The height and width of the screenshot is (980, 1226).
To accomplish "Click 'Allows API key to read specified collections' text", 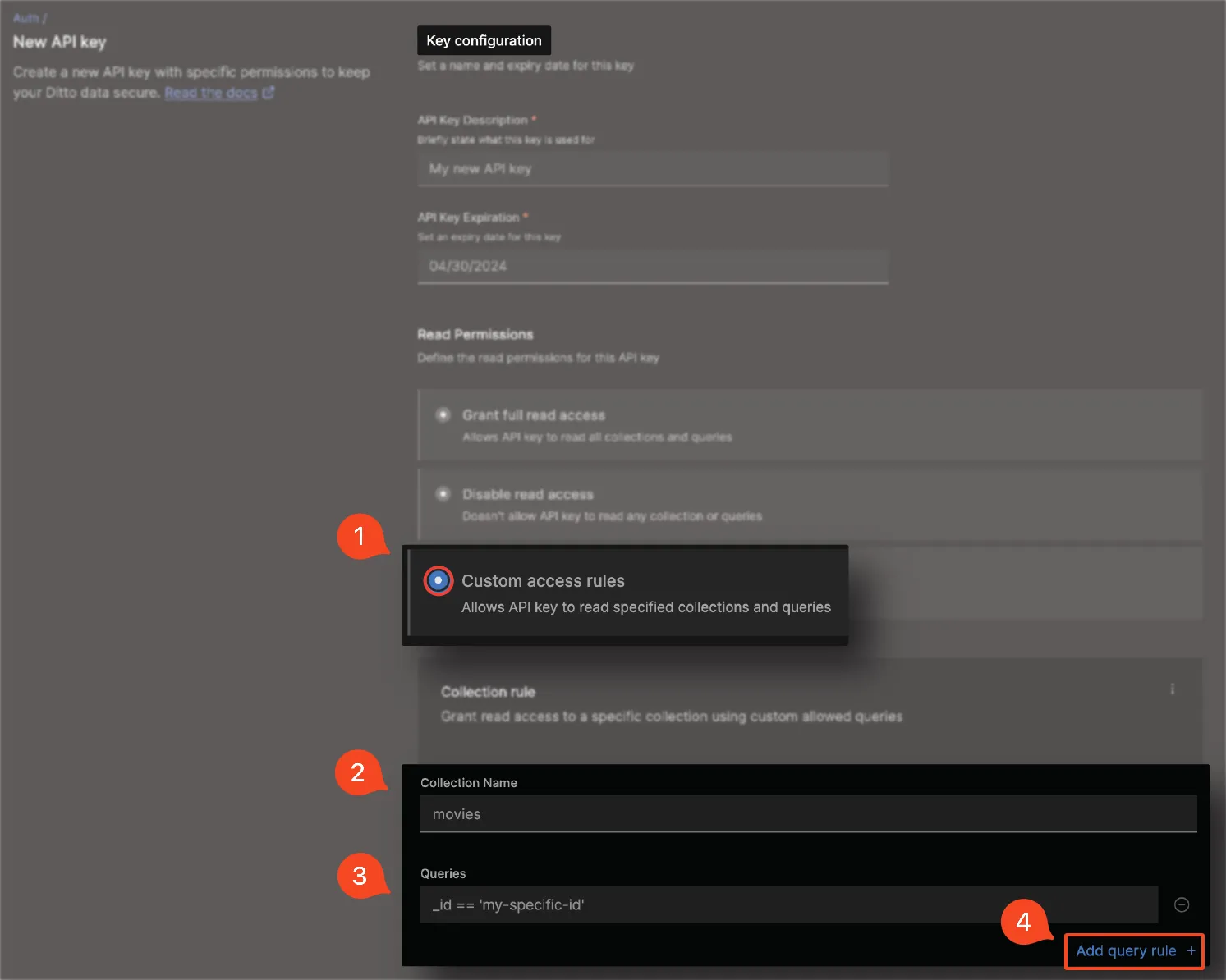I will click(646, 607).
